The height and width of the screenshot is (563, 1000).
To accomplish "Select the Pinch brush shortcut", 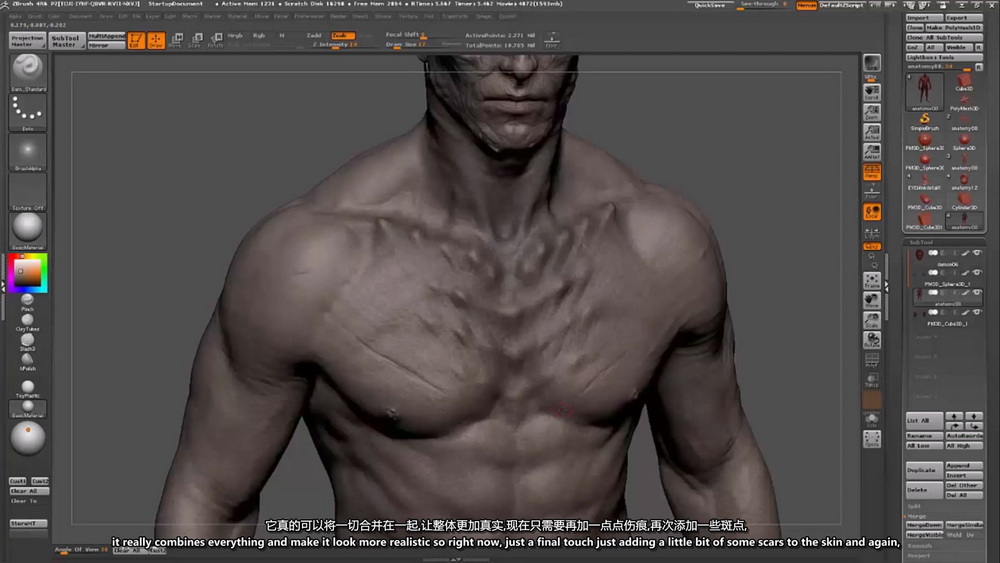I will tap(27, 302).
